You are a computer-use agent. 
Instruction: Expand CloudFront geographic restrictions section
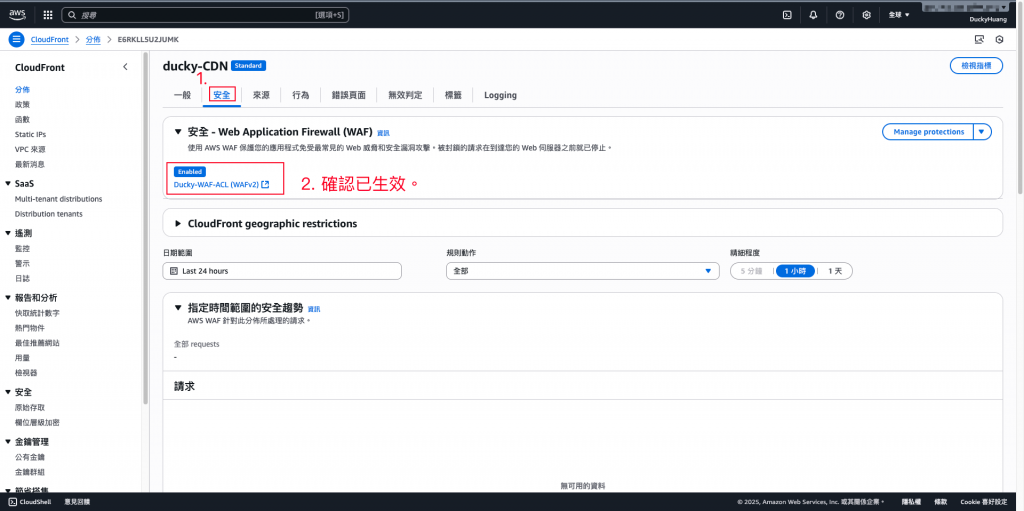point(178,223)
